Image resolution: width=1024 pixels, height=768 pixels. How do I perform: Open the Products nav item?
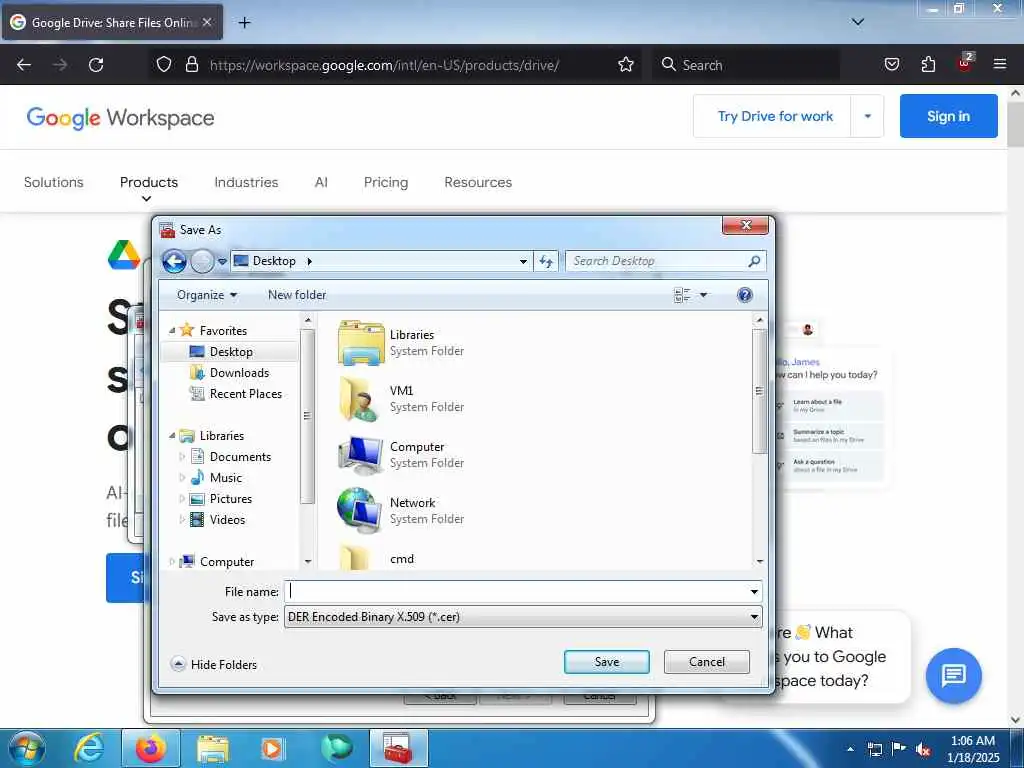click(x=149, y=182)
